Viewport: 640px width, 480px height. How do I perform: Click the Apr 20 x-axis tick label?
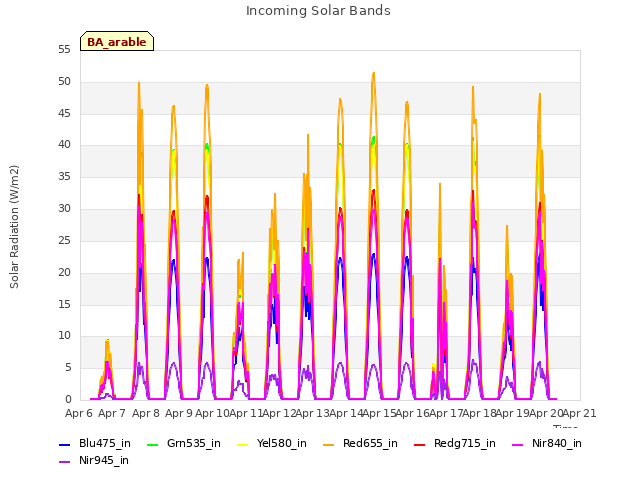[x=547, y=413]
